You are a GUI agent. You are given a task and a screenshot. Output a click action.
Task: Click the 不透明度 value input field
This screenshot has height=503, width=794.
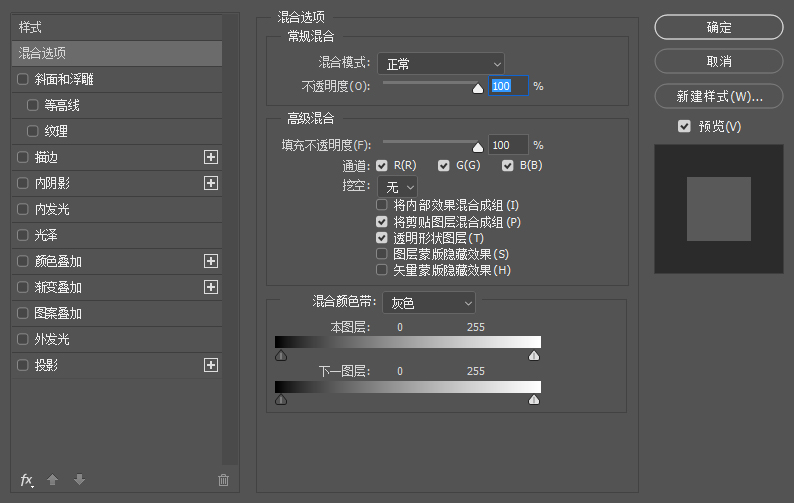(508, 86)
